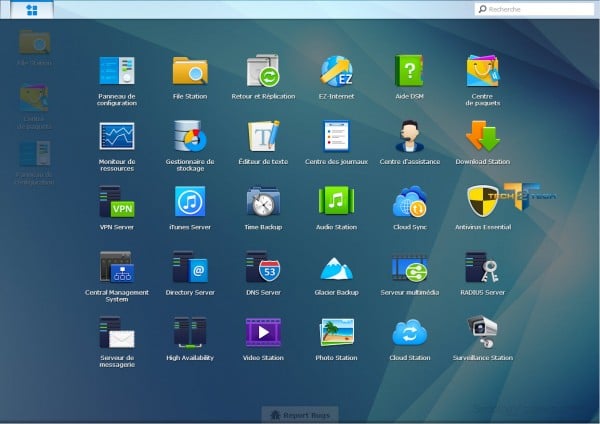Open Gestionnaire de stockage
The image size is (600, 424).
pyautogui.click(x=190, y=136)
